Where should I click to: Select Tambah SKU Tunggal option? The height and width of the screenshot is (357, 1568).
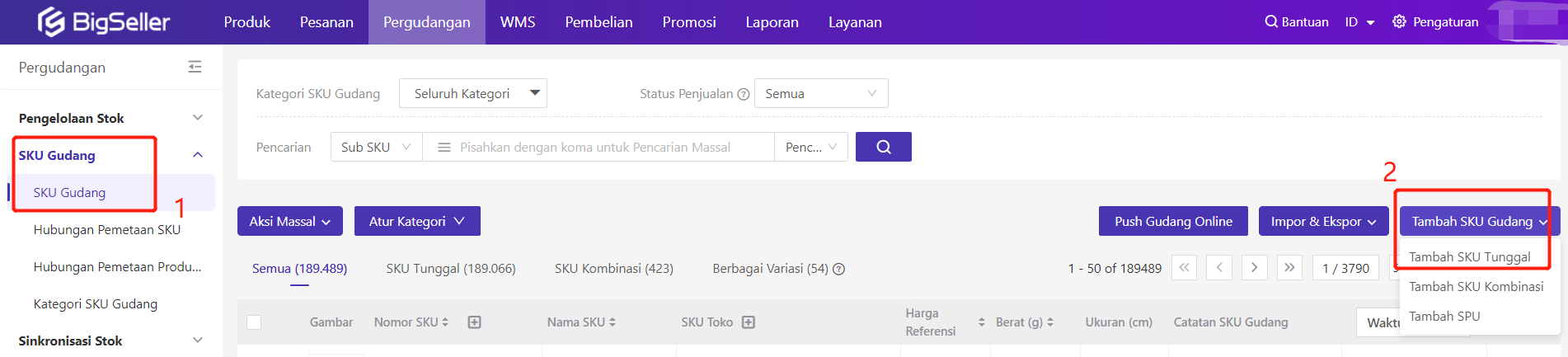[1469, 256]
